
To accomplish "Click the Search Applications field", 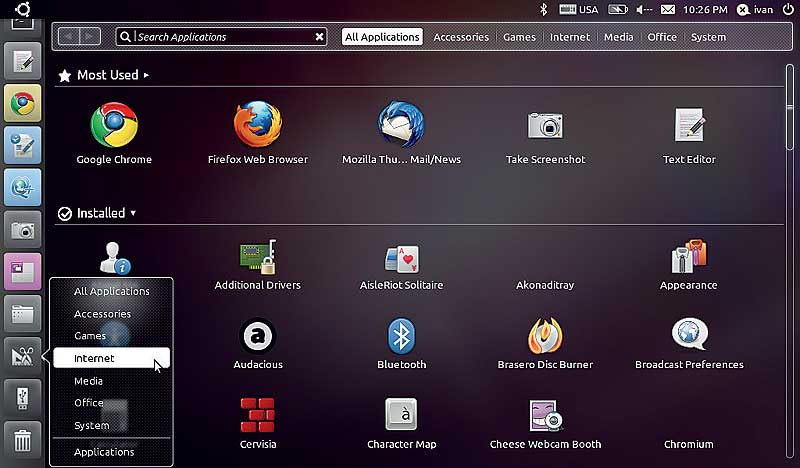I will coord(220,37).
